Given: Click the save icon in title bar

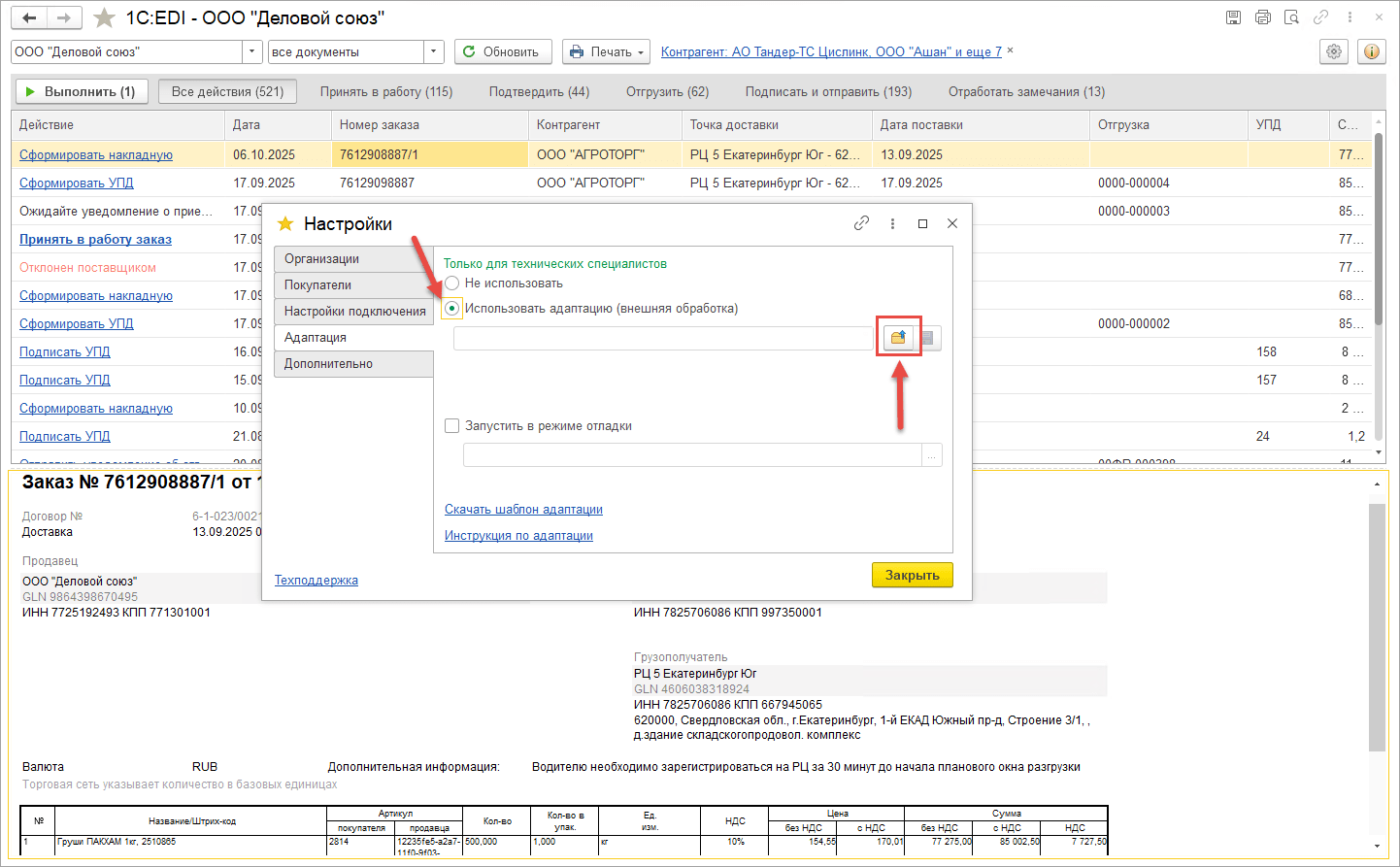Looking at the screenshot, I should point(1233,17).
